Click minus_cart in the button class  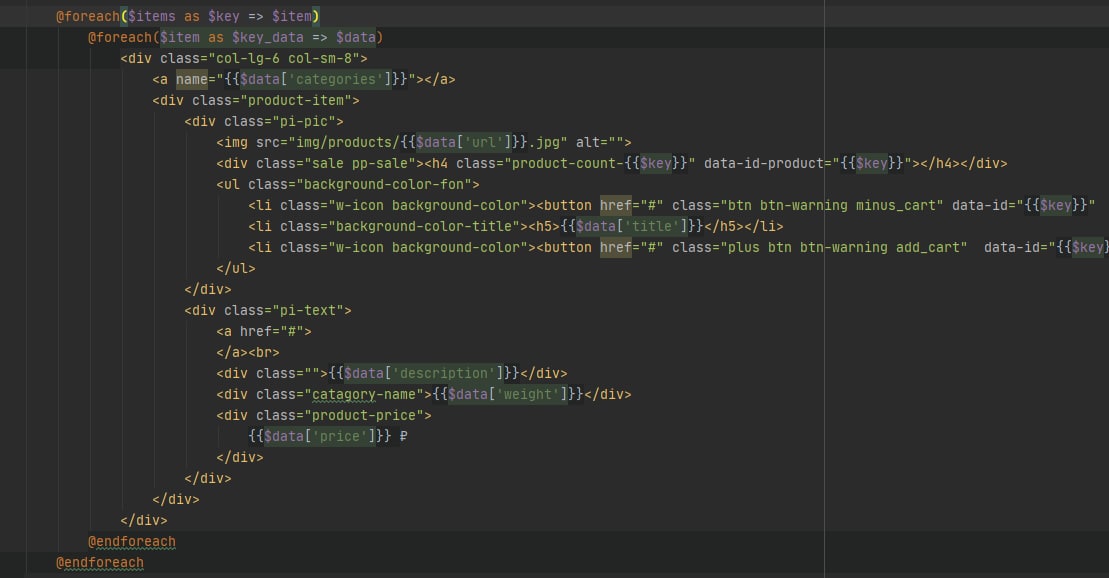pos(895,205)
